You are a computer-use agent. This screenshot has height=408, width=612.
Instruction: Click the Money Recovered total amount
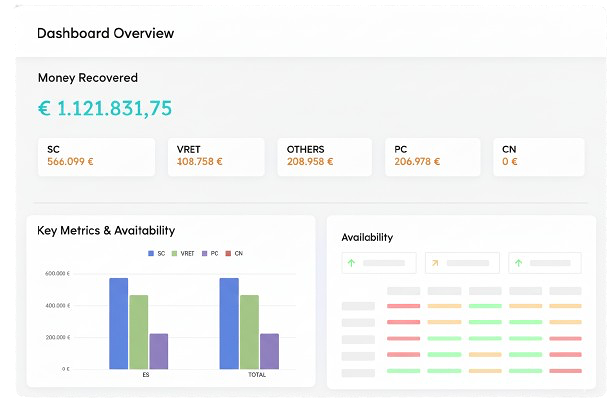(104, 108)
